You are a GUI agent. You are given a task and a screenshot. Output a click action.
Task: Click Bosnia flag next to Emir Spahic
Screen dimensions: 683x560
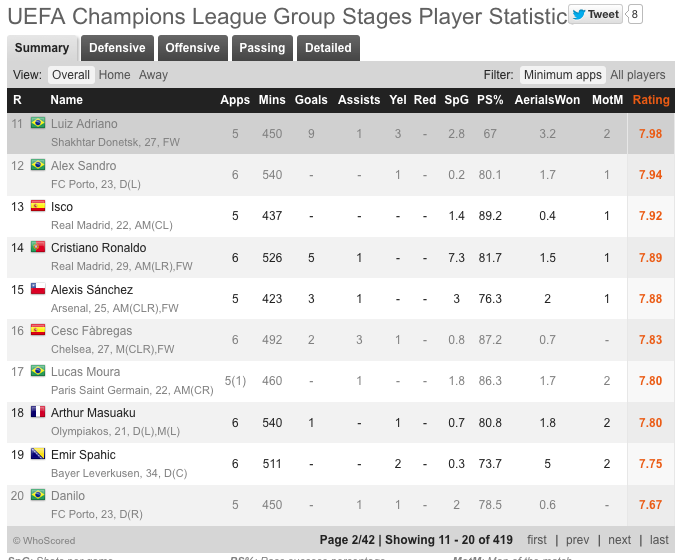(x=38, y=455)
